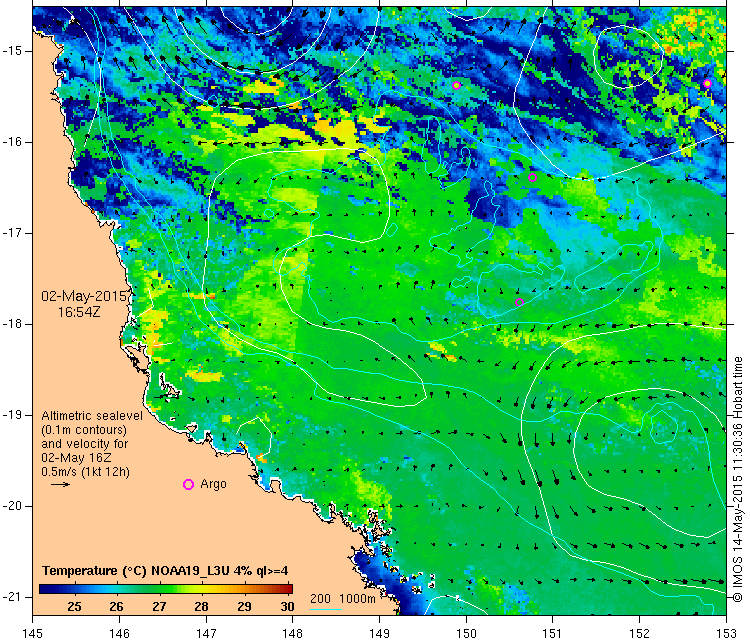Click the 'Argo' legend label
Screen dimensions: 750x640
[213, 484]
